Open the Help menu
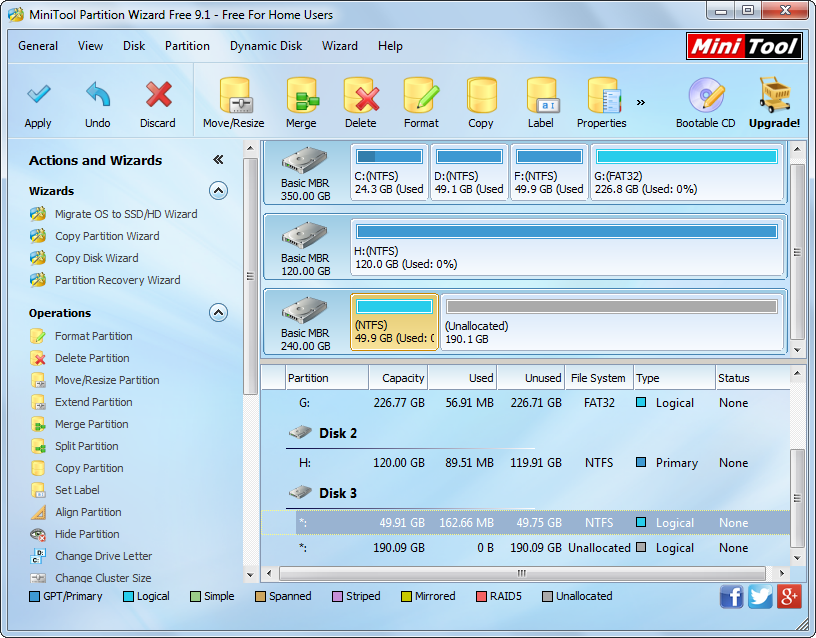This screenshot has height=638, width=816. coord(390,46)
